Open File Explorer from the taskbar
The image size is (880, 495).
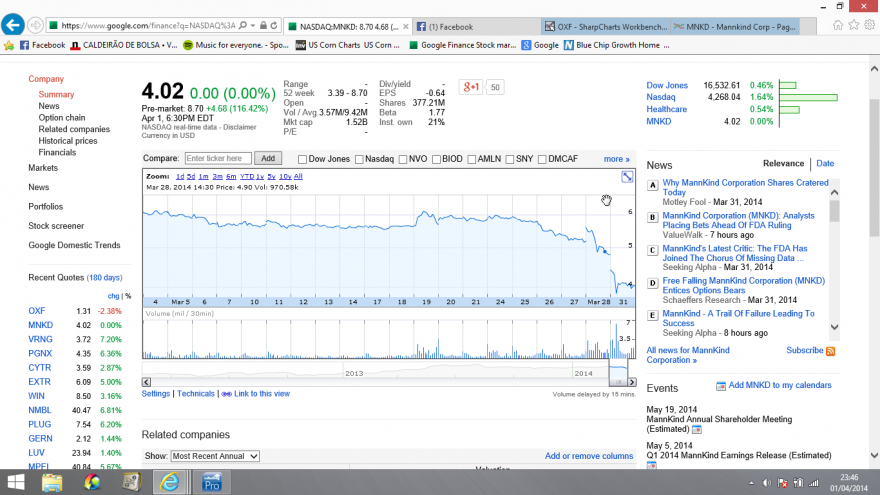52,482
